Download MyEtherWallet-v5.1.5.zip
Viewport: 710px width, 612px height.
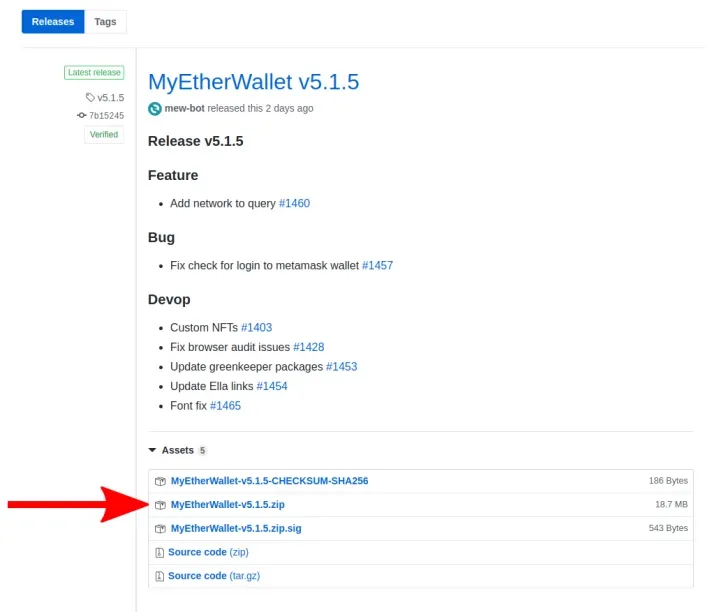tap(228, 504)
